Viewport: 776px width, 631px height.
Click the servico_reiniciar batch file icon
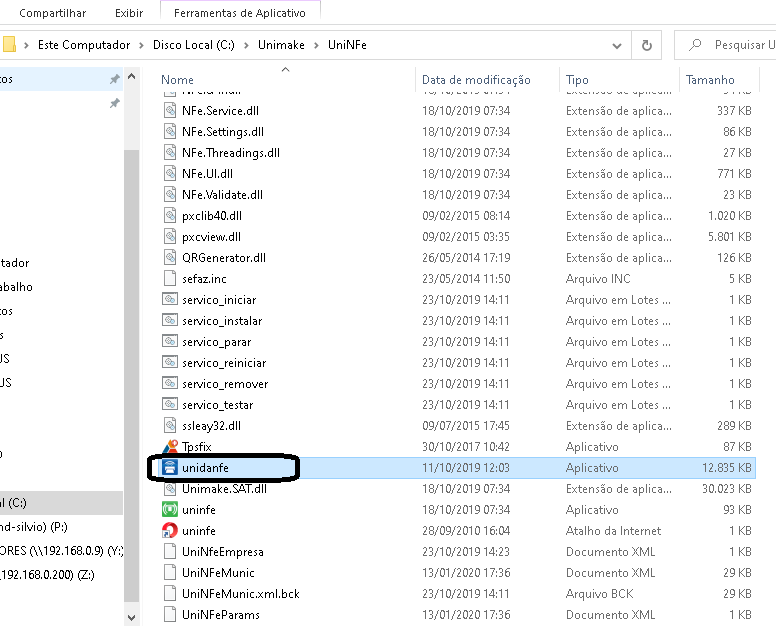pos(170,363)
